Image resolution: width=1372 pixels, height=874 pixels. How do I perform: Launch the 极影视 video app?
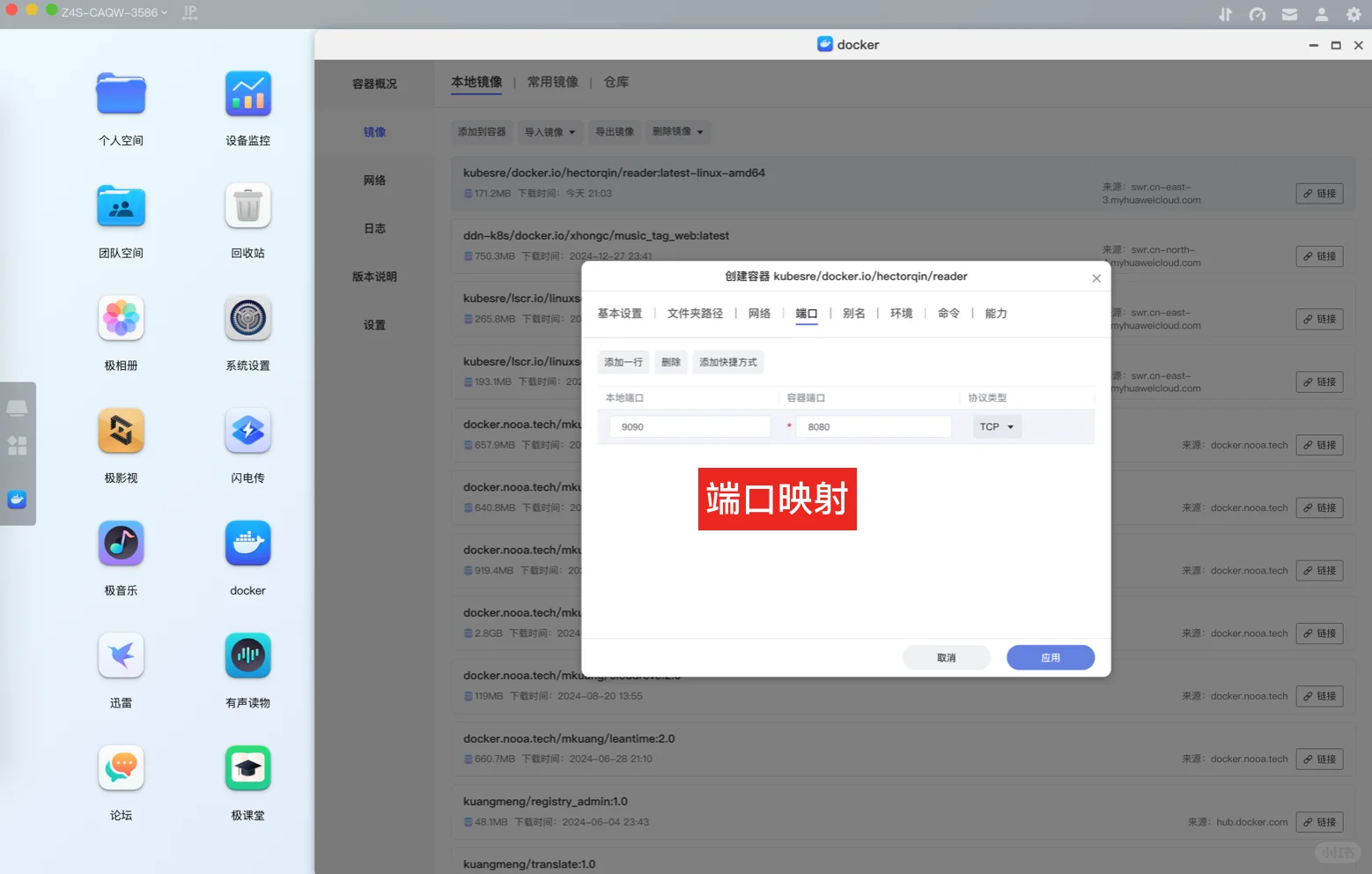(121, 431)
